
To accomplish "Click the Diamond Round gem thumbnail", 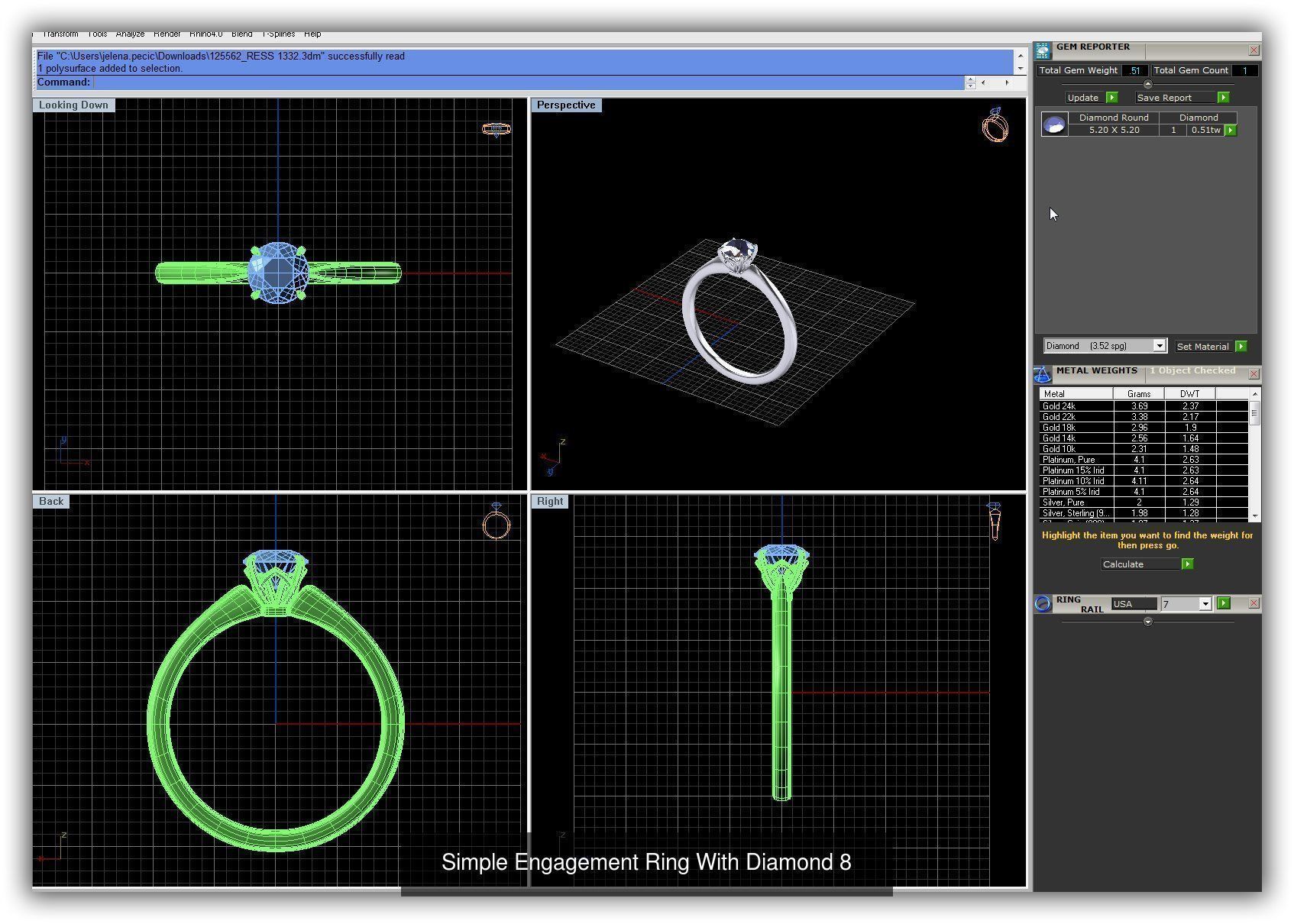I will click(x=1054, y=124).
